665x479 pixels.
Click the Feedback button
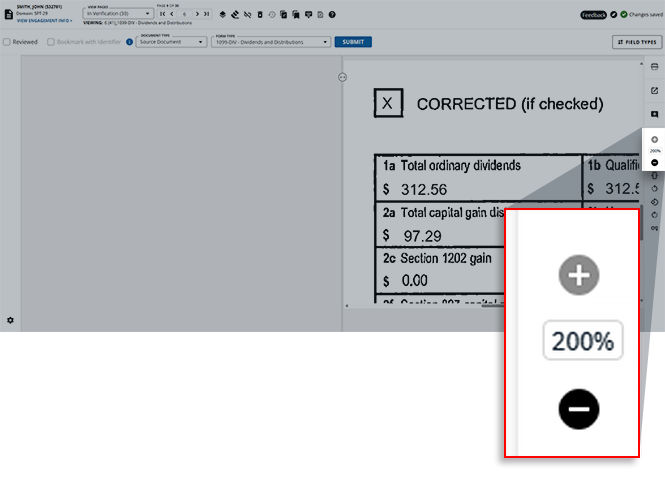[x=593, y=15]
